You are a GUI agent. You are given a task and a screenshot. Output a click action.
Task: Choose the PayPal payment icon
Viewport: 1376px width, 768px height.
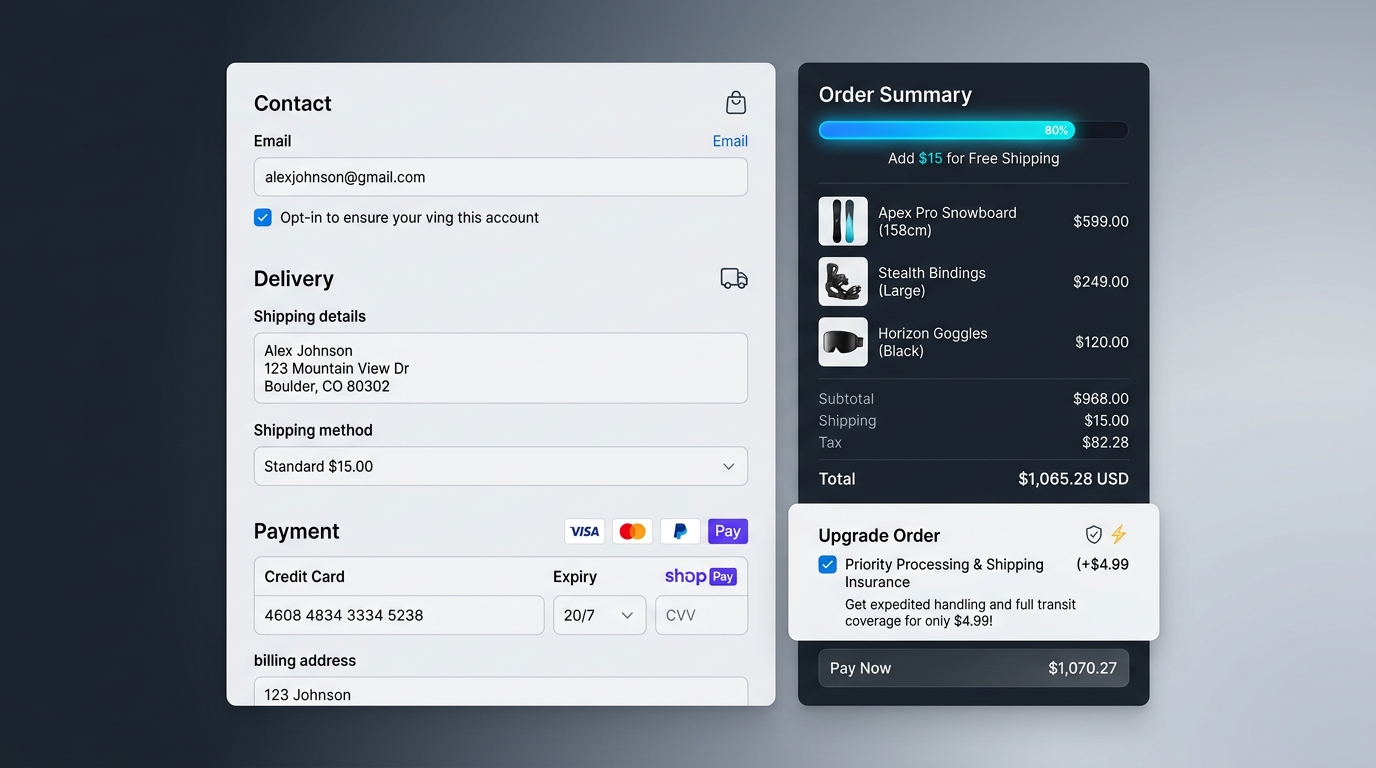tap(680, 531)
